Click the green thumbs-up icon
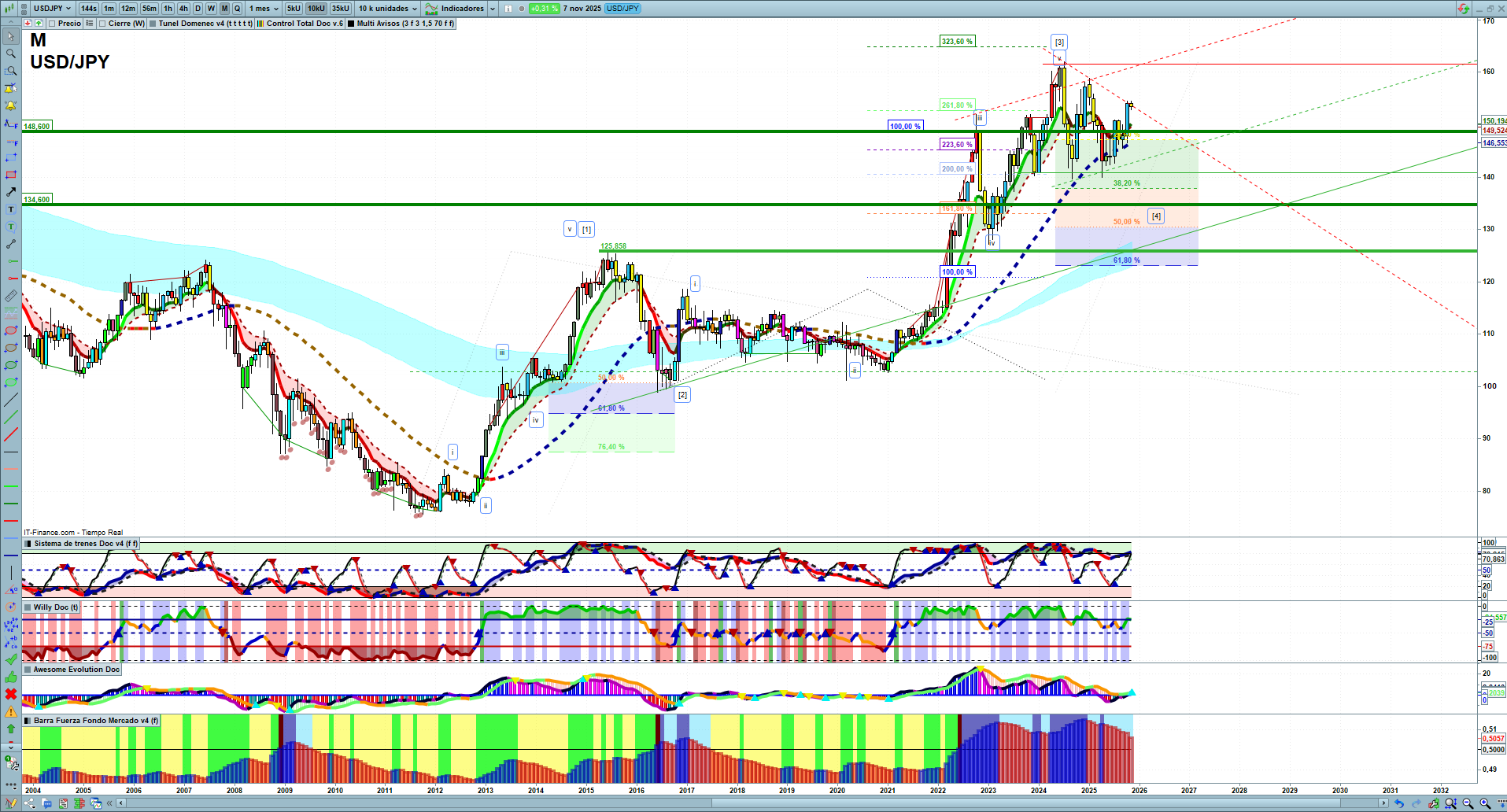 (11, 677)
